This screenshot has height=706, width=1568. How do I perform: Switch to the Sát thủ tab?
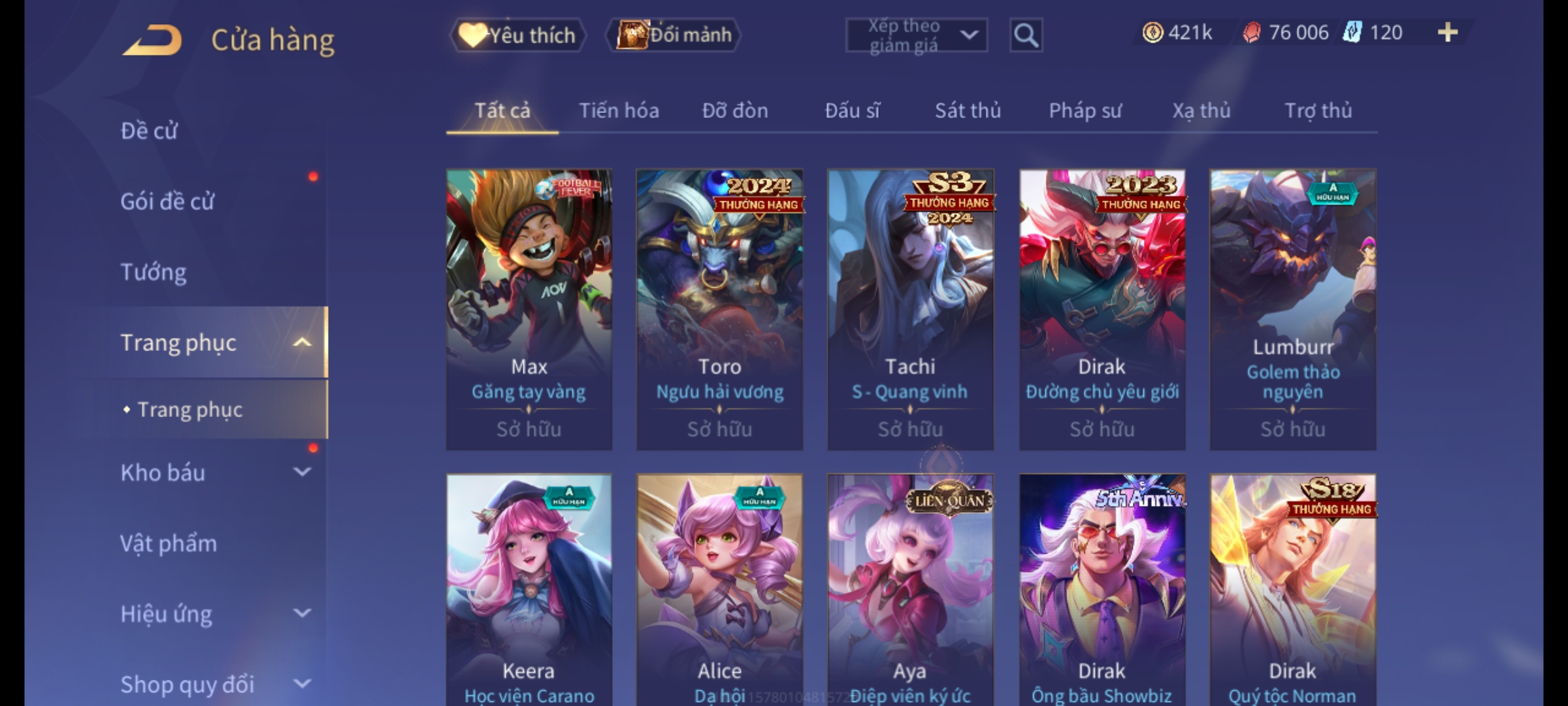[968, 110]
